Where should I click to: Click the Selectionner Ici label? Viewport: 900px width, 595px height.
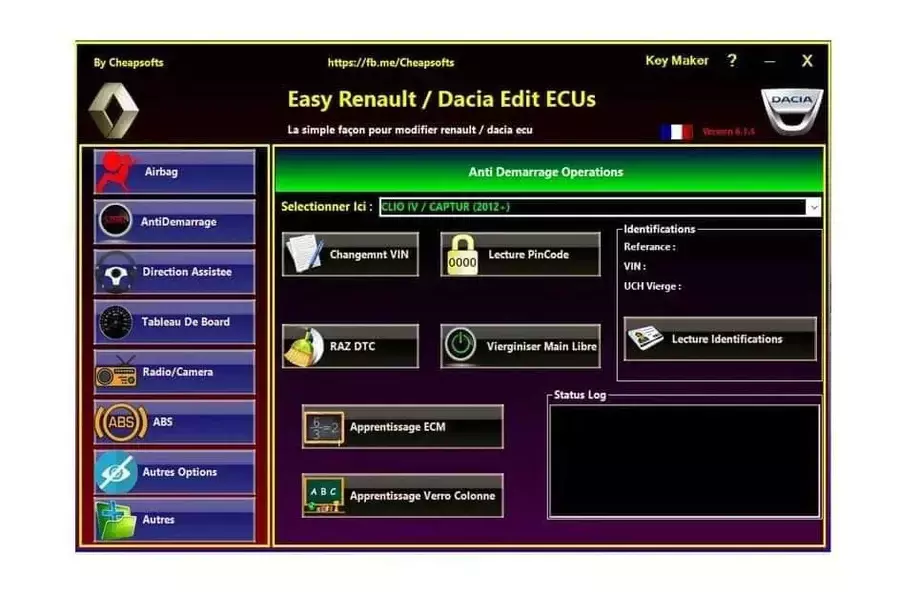coord(327,207)
